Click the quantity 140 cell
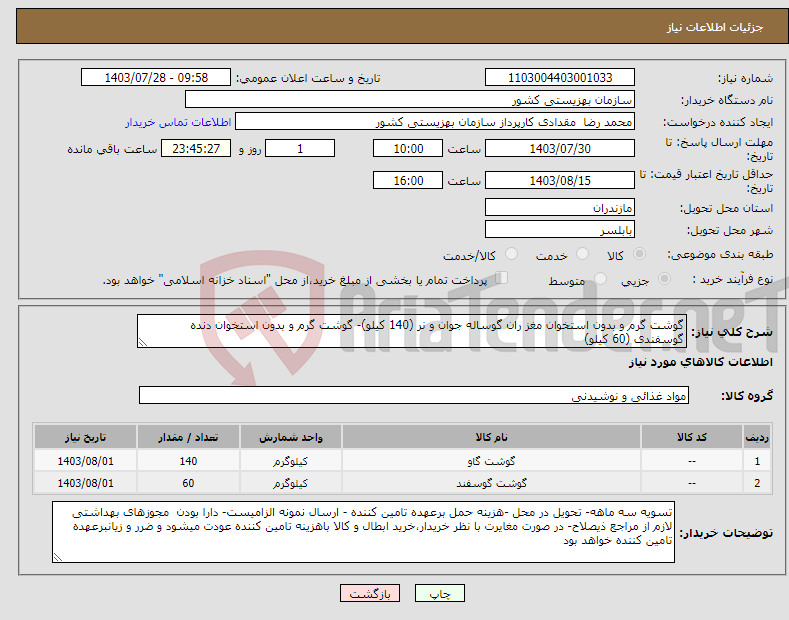 click(x=188, y=460)
